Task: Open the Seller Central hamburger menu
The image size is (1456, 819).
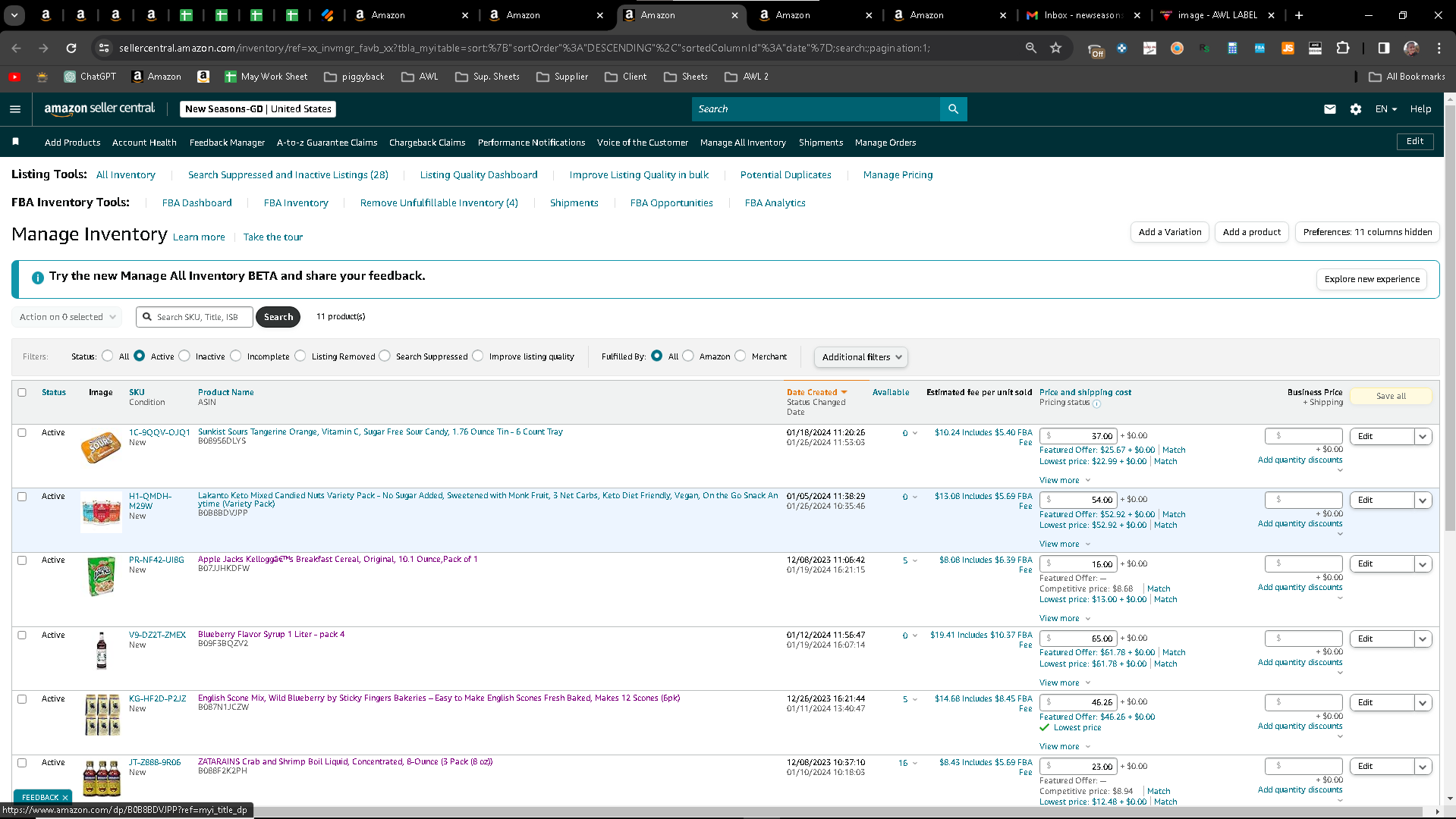Action: pos(15,109)
